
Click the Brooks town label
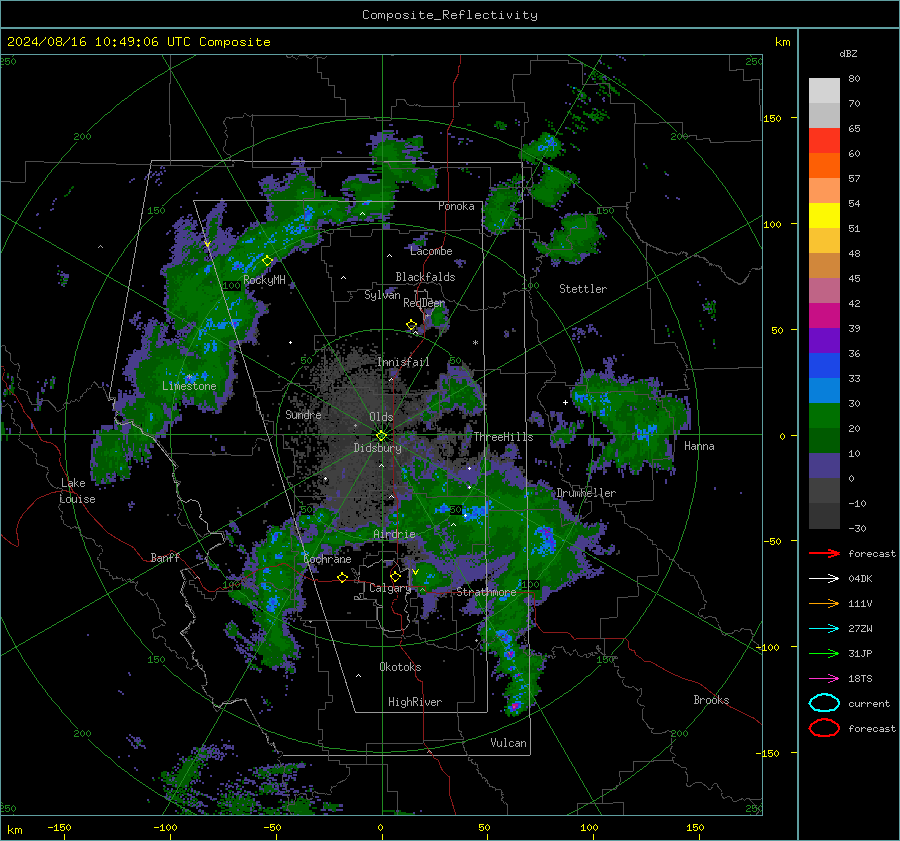pyautogui.click(x=711, y=700)
